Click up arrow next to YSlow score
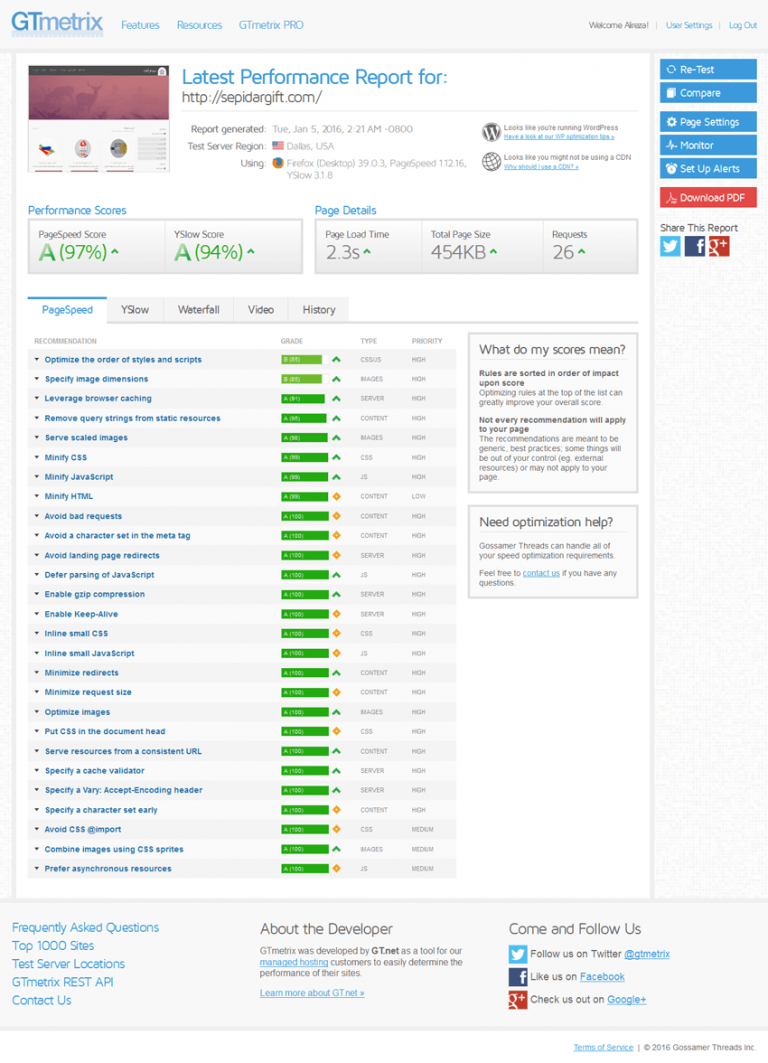This screenshot has width=768, height=1063. tap(251, 252)
